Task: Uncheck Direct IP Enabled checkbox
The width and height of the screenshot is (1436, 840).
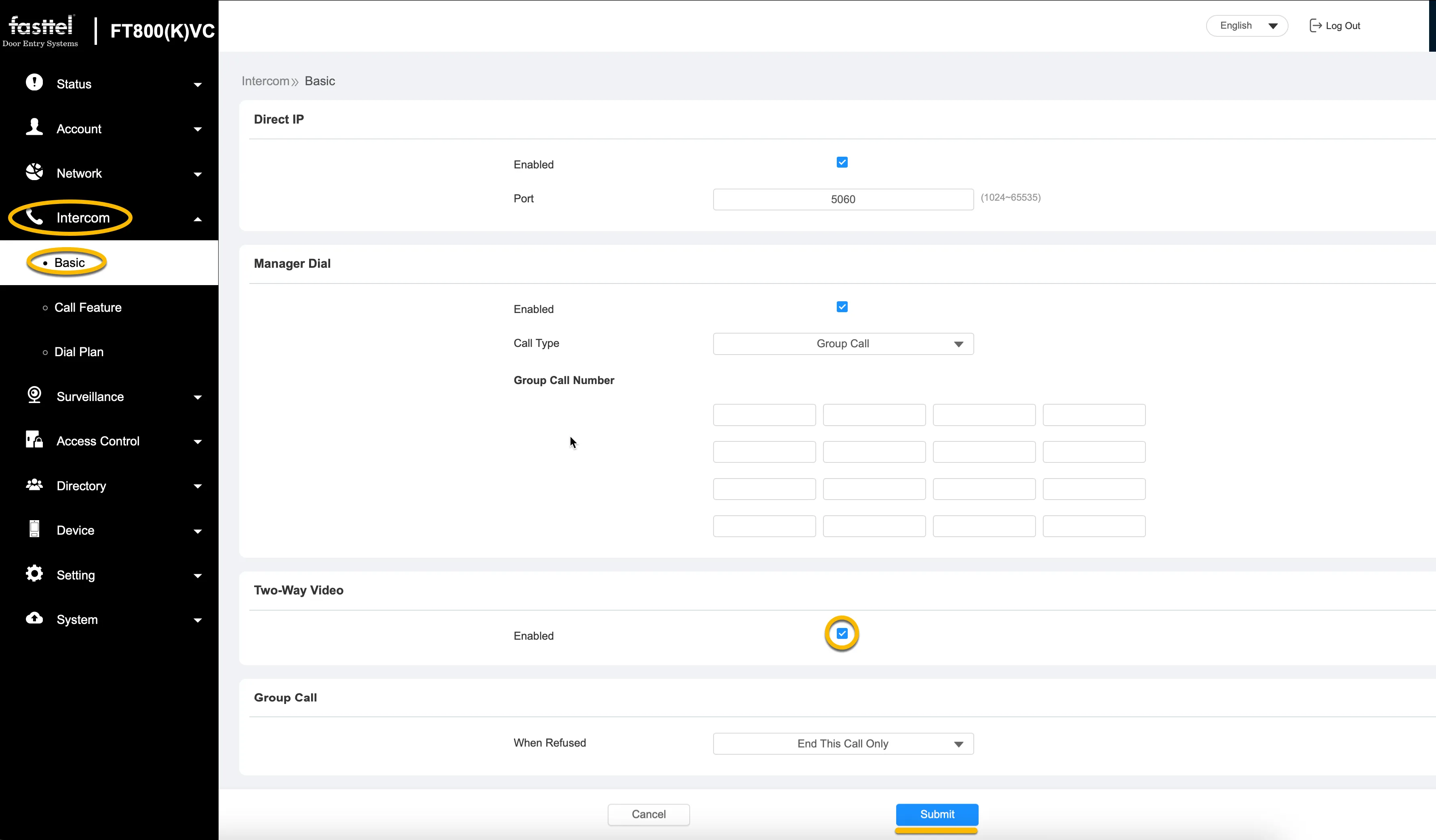Action: click(842, 162)
